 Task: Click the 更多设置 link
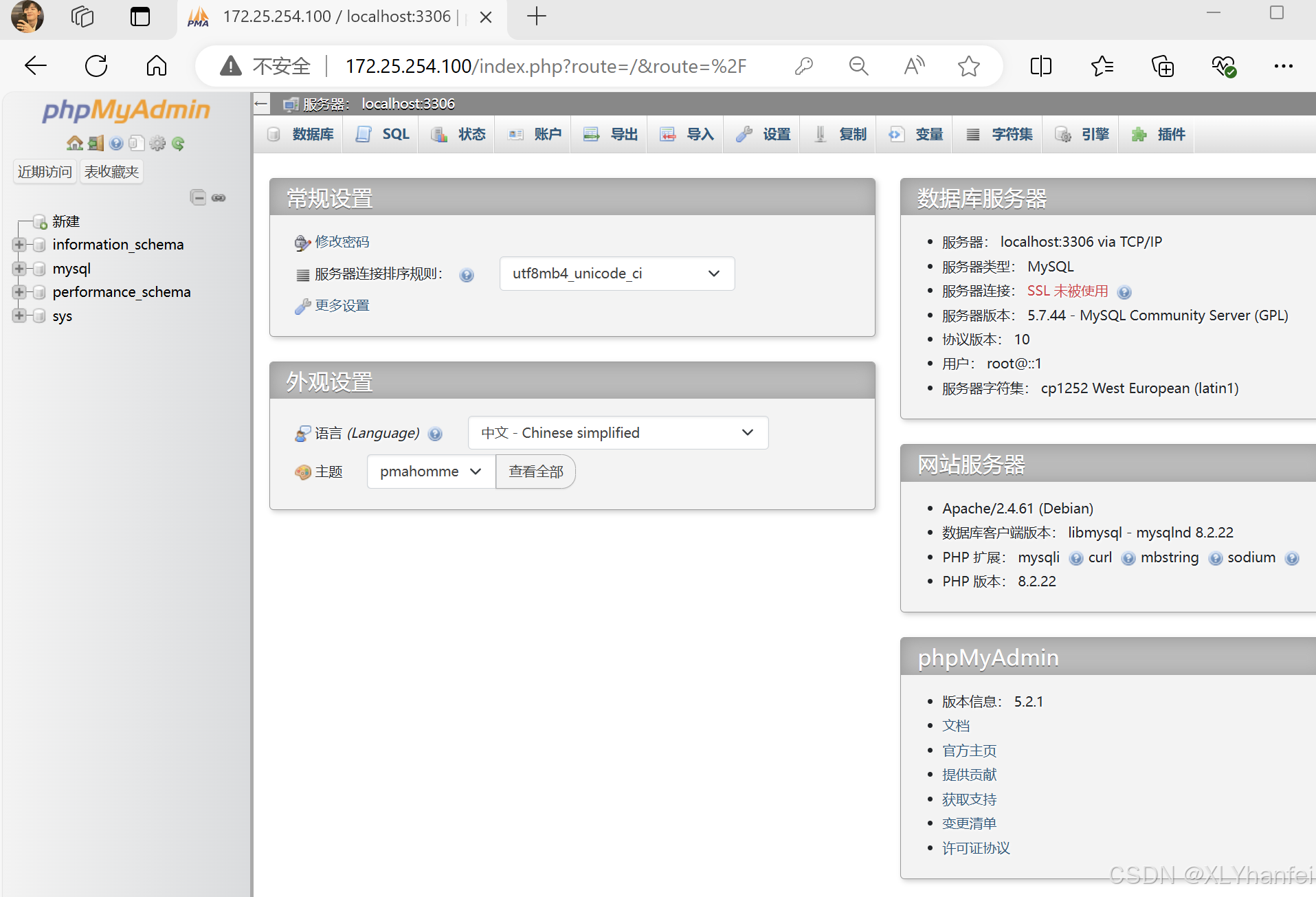point(342,305)
